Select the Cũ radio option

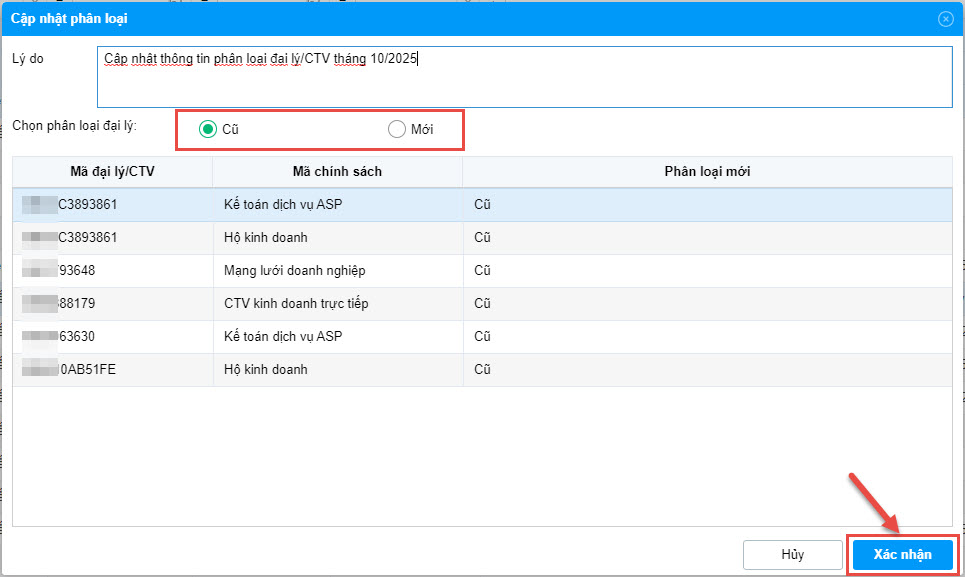click(208, 129)
